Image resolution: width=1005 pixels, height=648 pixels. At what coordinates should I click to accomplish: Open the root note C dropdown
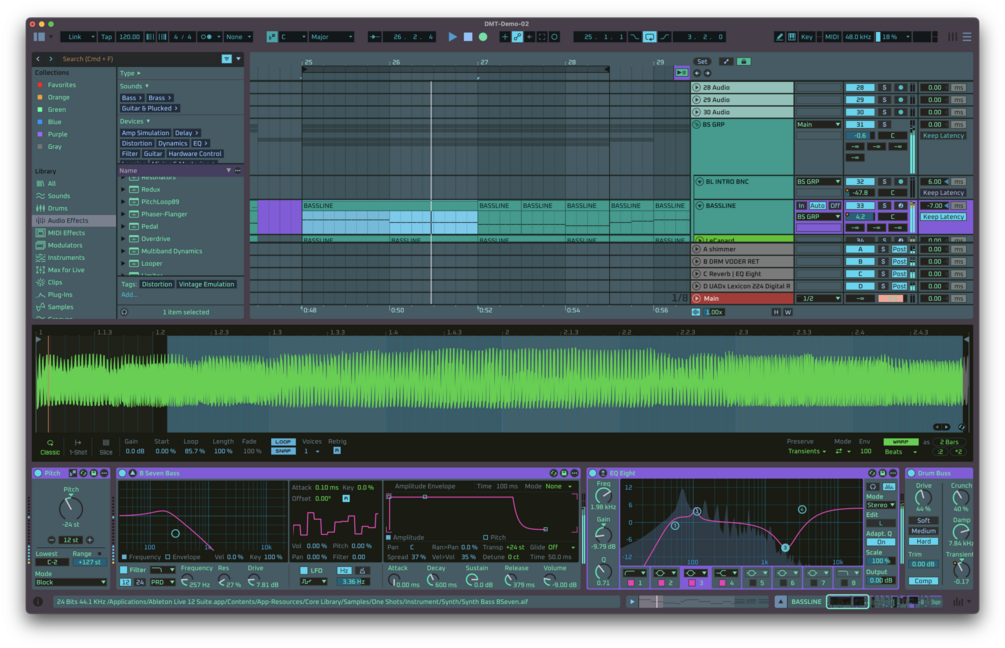pyautogui.click(x=293, y=37)
